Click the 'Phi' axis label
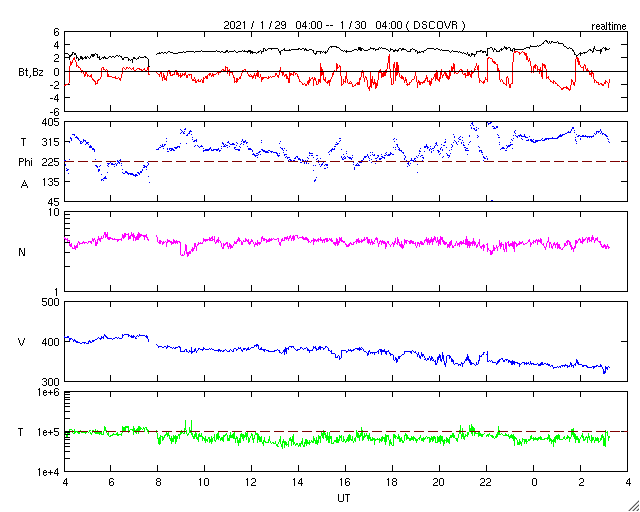 tap(25, 163)
